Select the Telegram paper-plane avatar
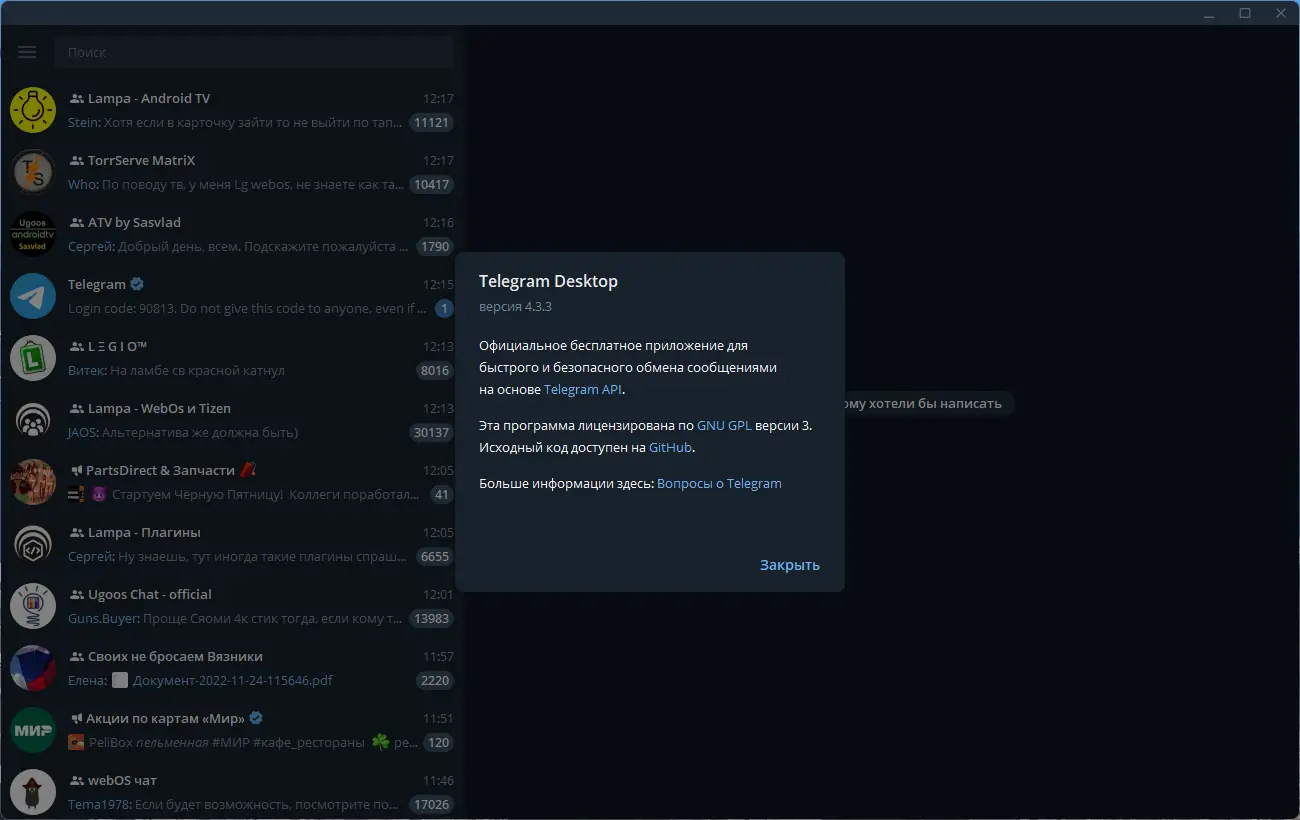This screenshot has height=820, width=1300. coord(33,296)
